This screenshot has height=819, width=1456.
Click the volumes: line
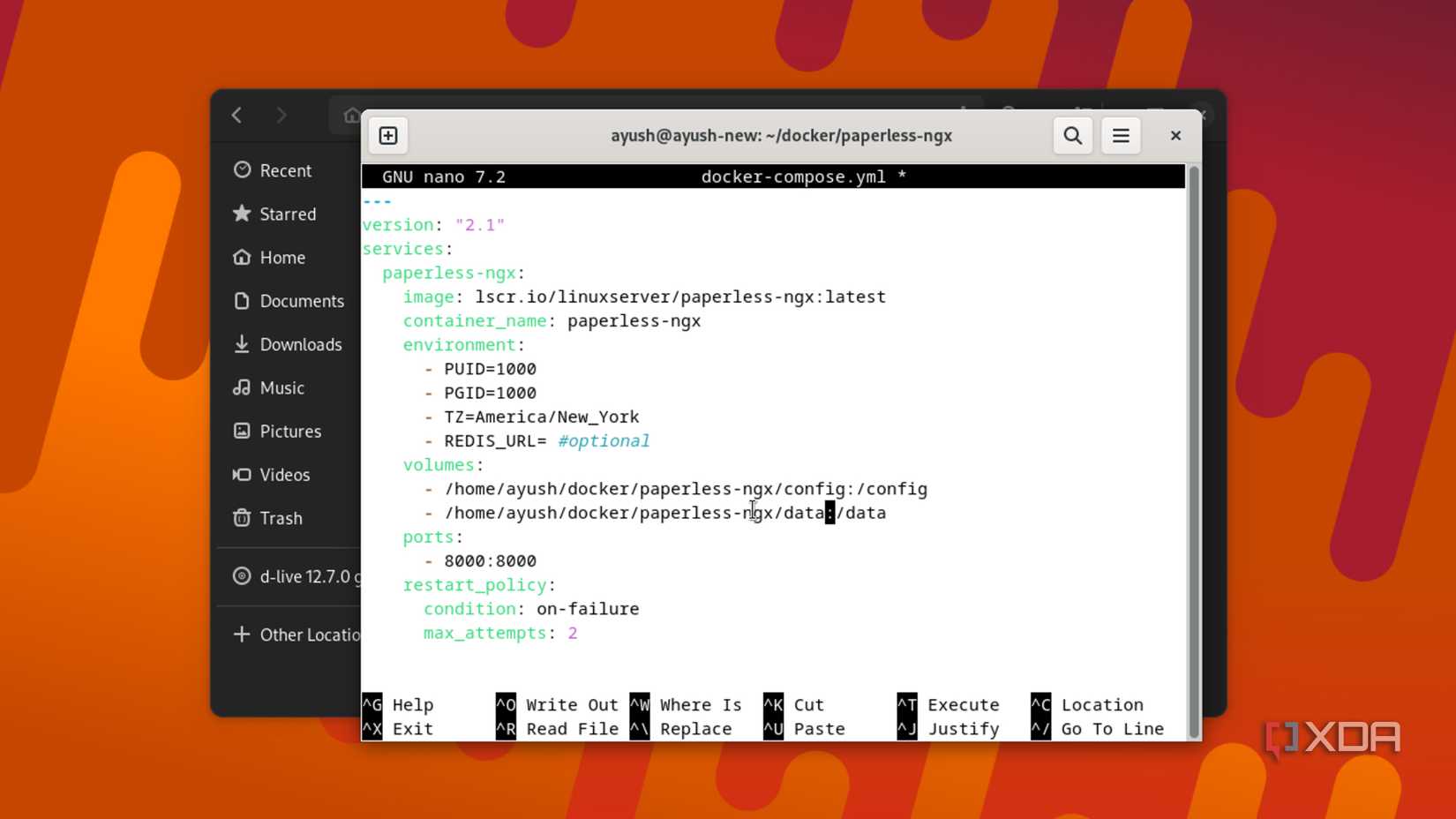coord(444,465)
